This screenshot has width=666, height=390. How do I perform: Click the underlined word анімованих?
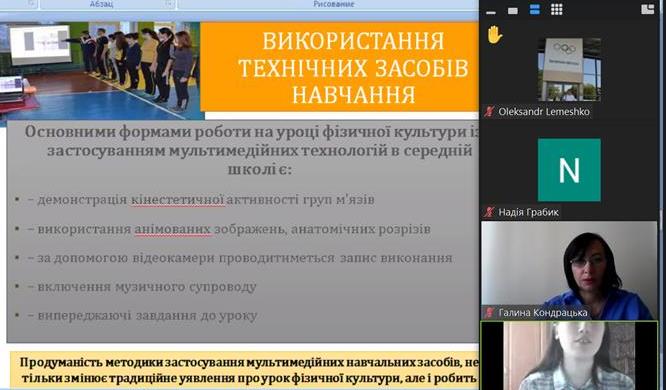coord(172,229)
